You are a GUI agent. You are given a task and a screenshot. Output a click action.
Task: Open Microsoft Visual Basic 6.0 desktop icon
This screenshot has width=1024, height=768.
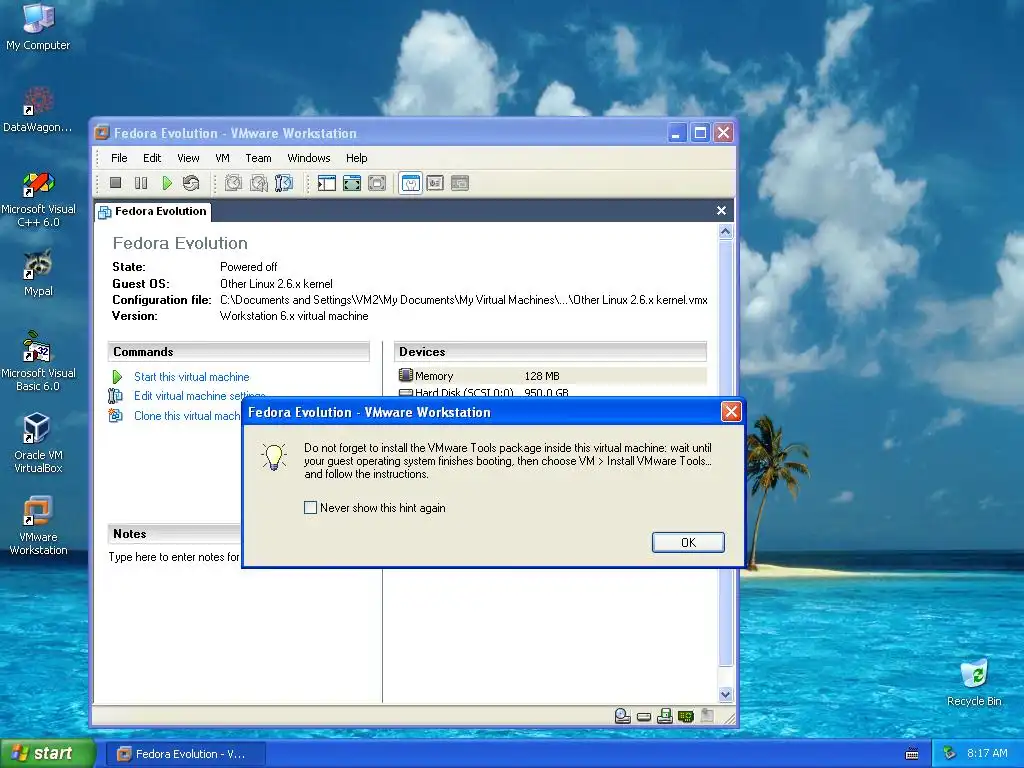[38, 361]
